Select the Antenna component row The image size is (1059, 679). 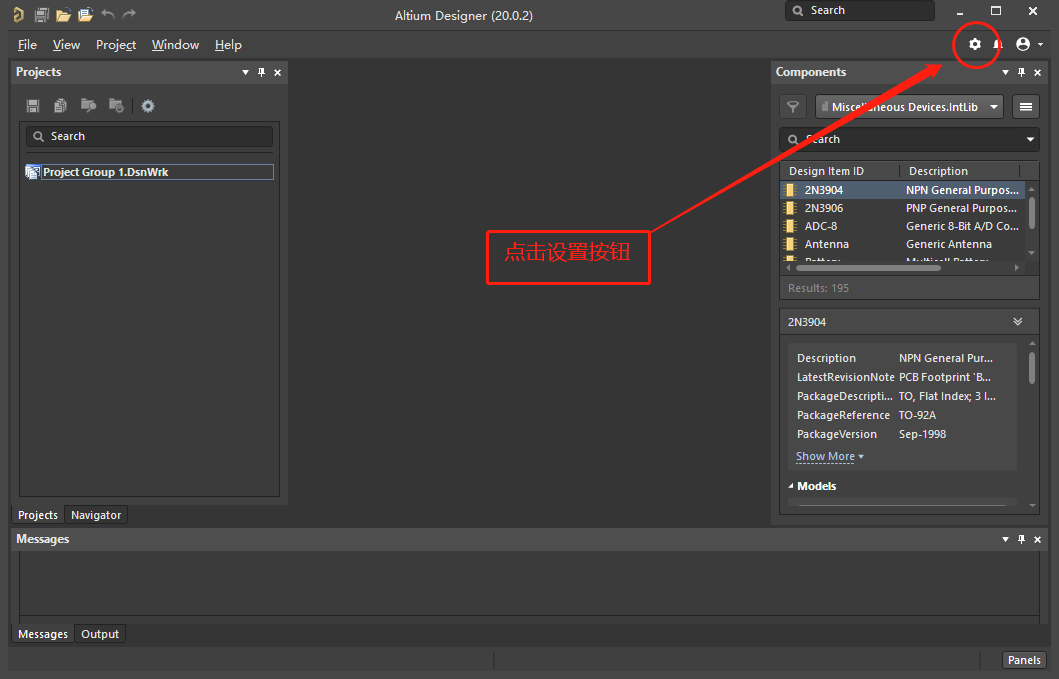[x=902, y=244]
